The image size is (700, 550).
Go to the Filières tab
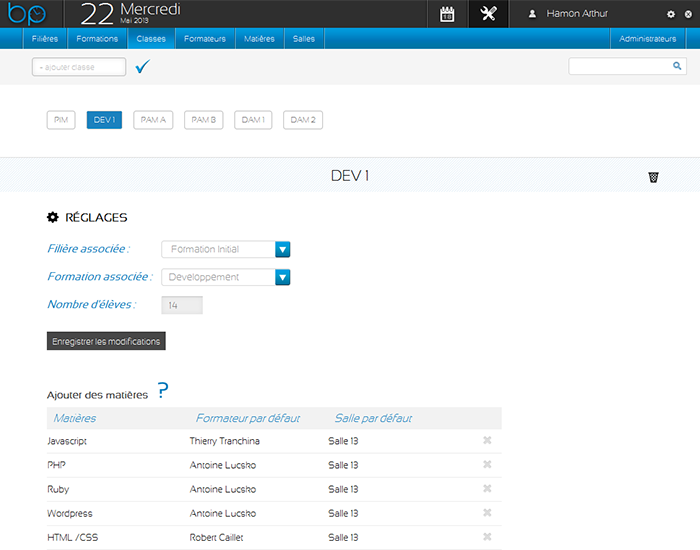pyautogui.click(x=45, y=39)
